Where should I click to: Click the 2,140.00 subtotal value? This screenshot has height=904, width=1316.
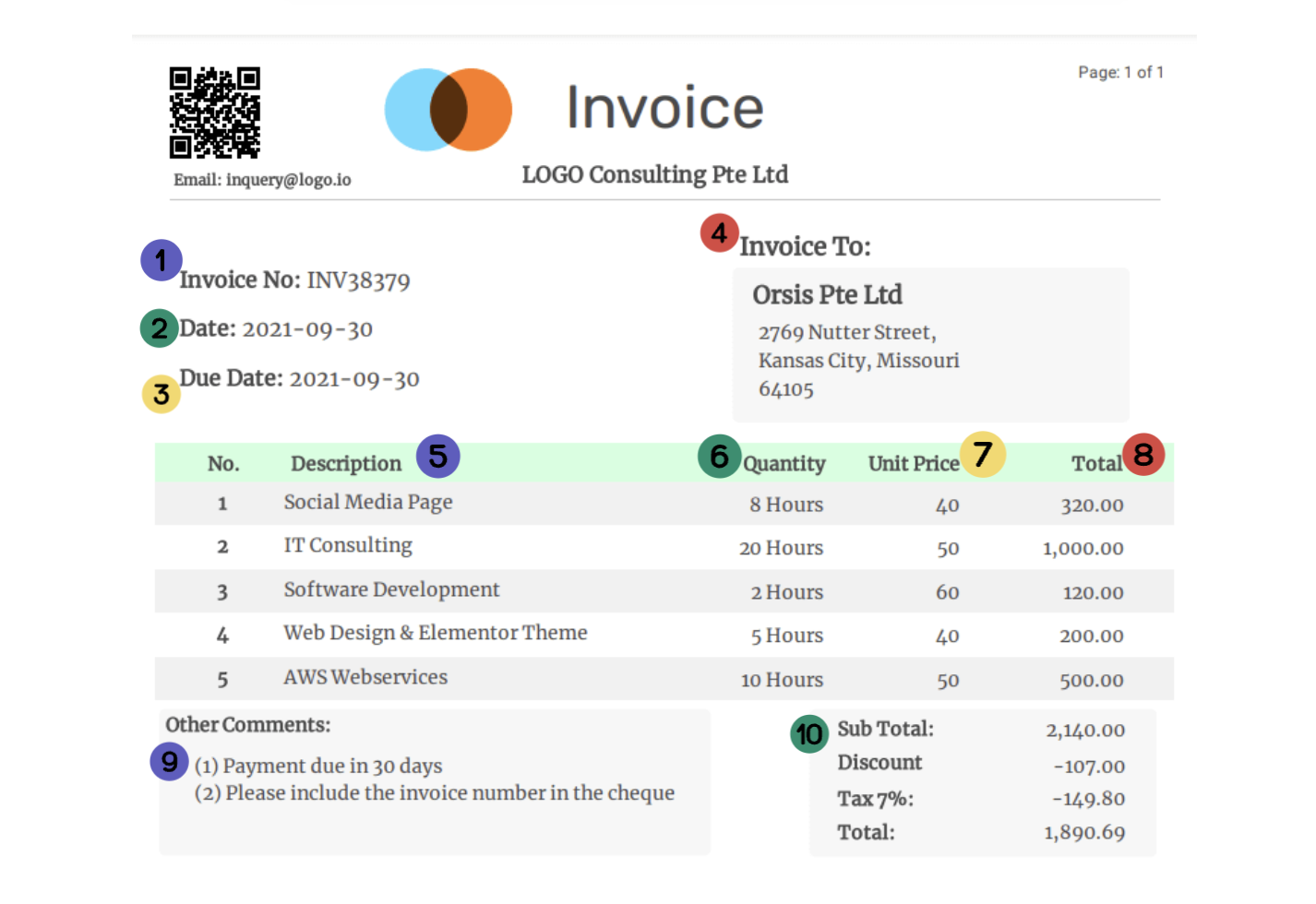(1085, 731)
